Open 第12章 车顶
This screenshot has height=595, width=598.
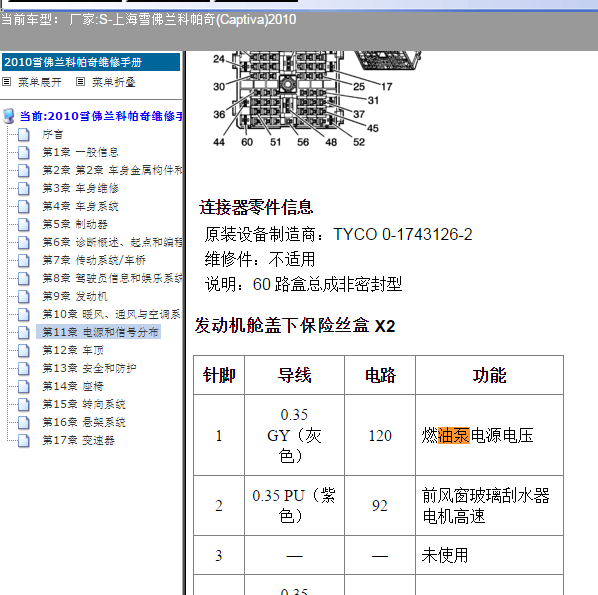point(72,350)
